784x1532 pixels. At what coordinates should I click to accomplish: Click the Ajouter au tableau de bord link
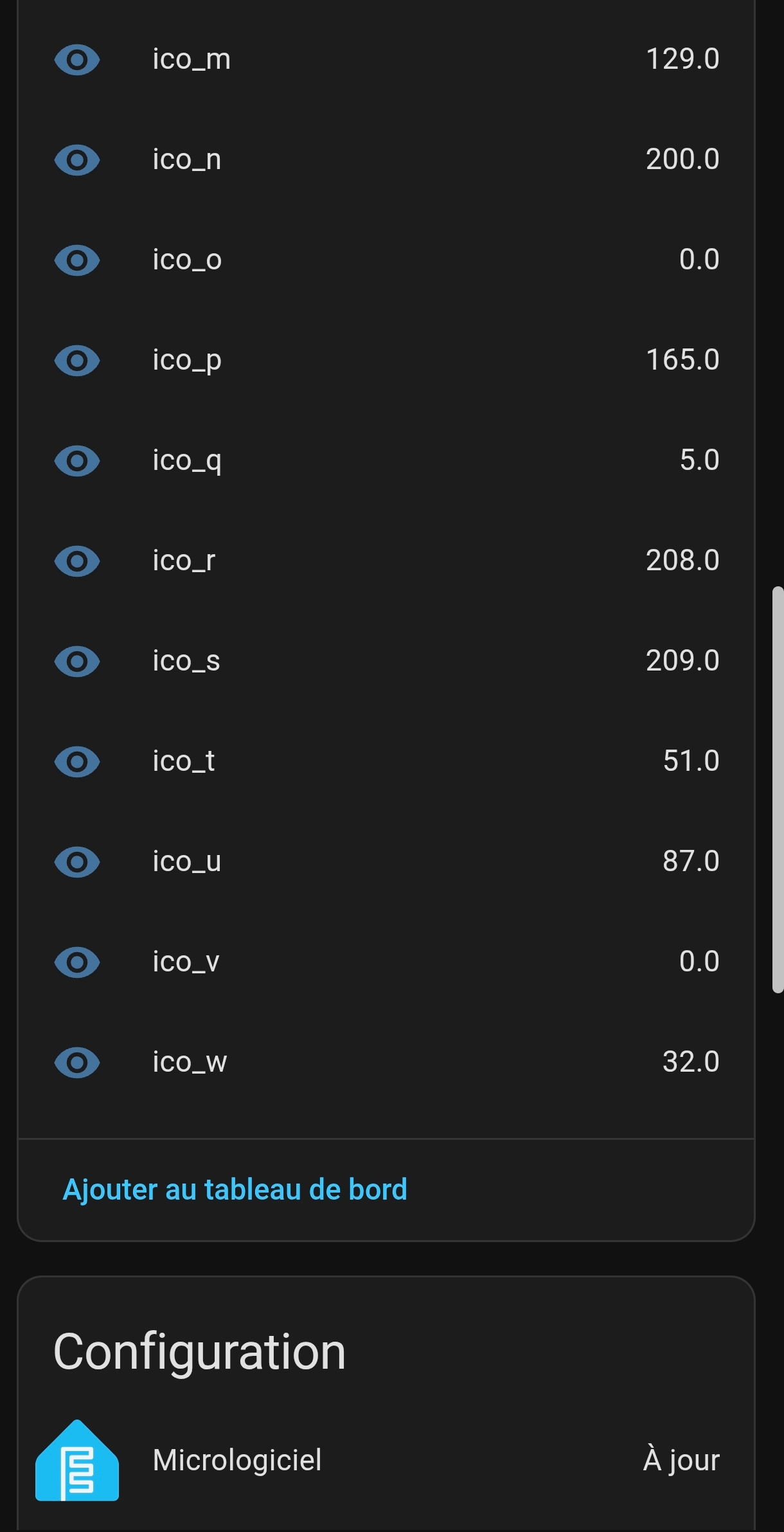point(235,1189)
